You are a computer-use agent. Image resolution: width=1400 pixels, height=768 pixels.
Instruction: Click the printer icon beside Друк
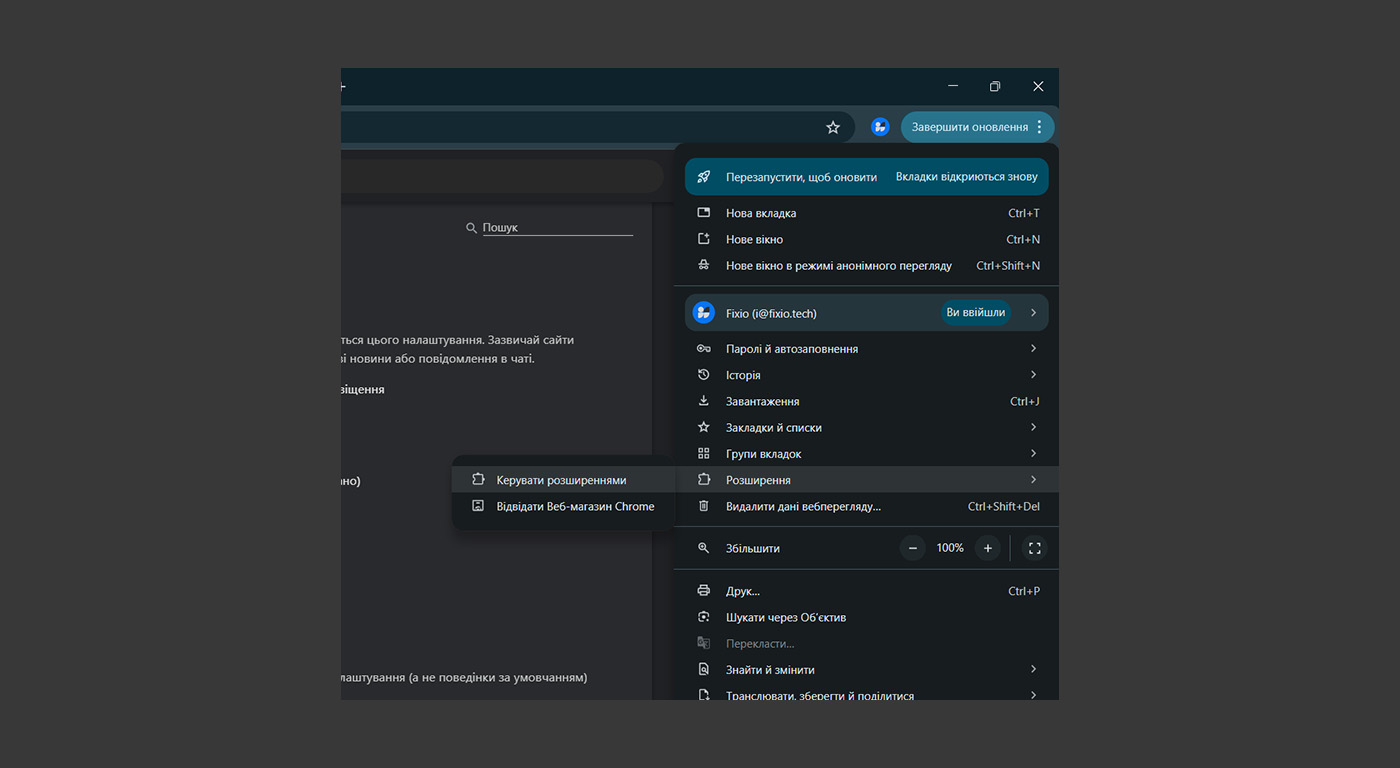click(704, 591)
